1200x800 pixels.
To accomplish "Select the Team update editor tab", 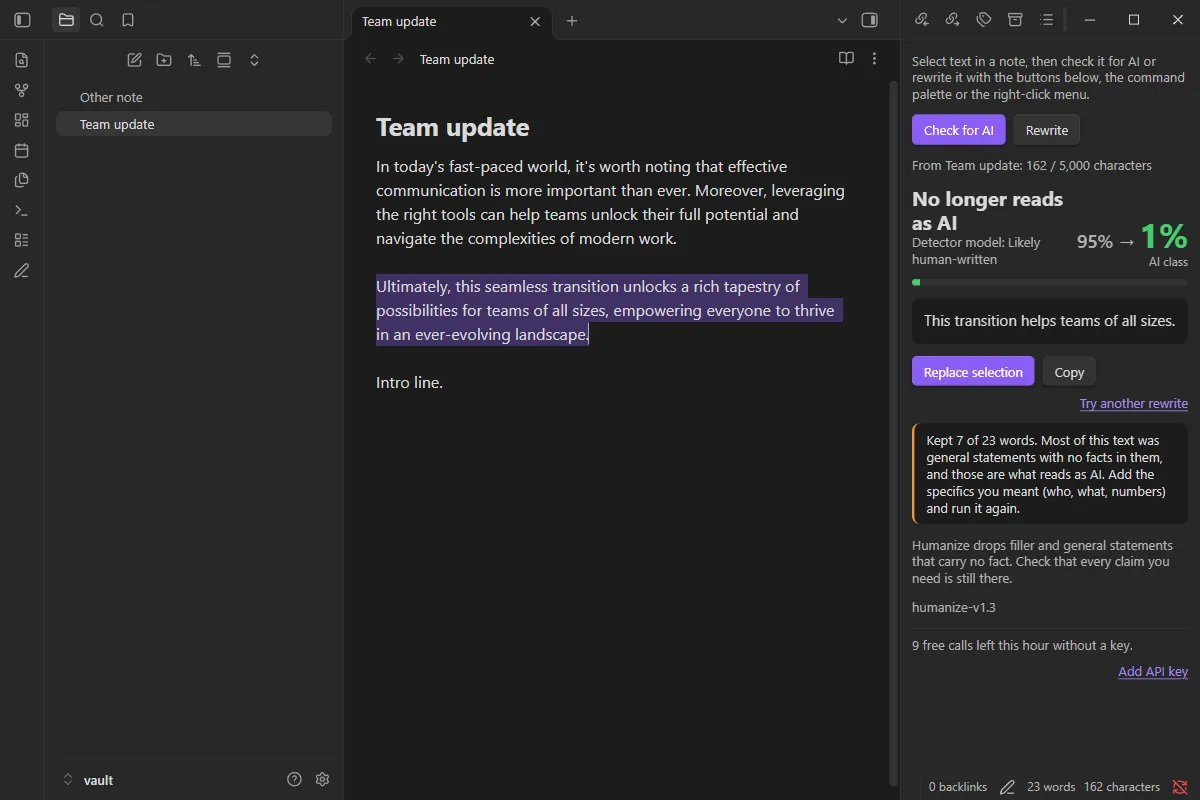I will click(450, 21).
